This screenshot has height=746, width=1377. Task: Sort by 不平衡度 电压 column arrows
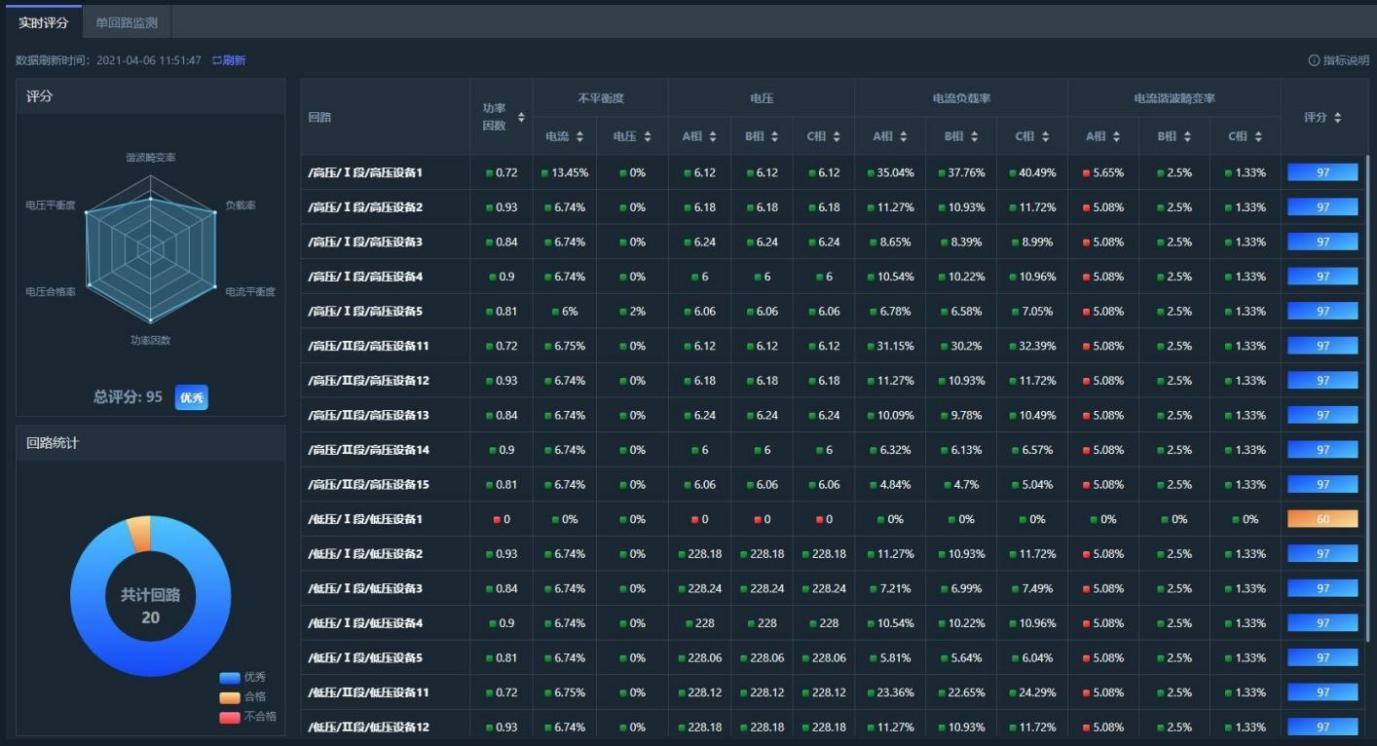tap(647, 137)
